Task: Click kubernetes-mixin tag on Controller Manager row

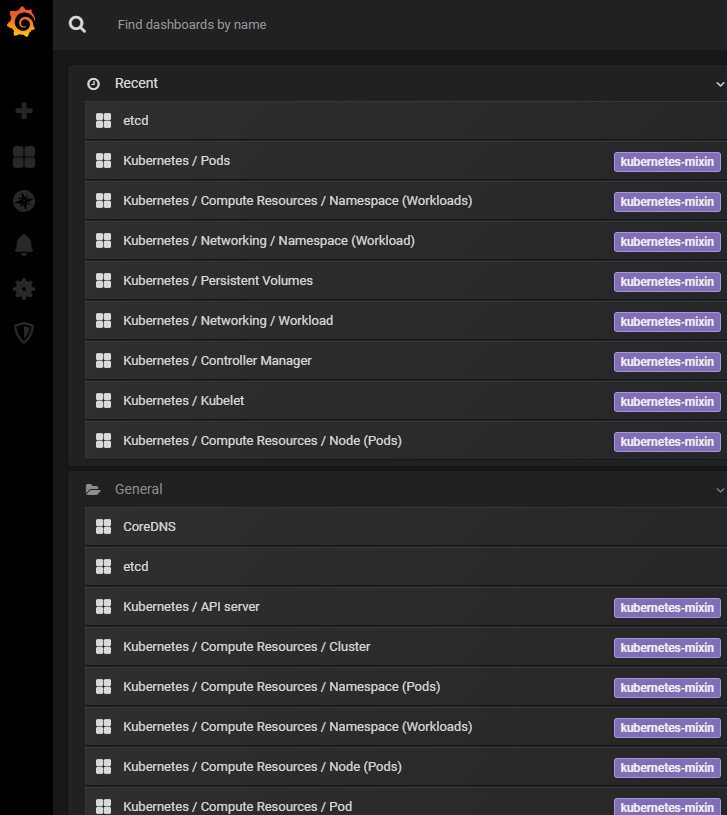Action: pyautogui.click(x=667, y=362)
